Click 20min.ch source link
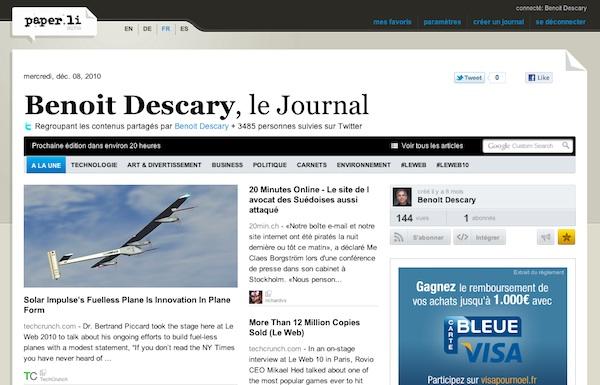This screenshot has width=600, height=385. (264, 226)
